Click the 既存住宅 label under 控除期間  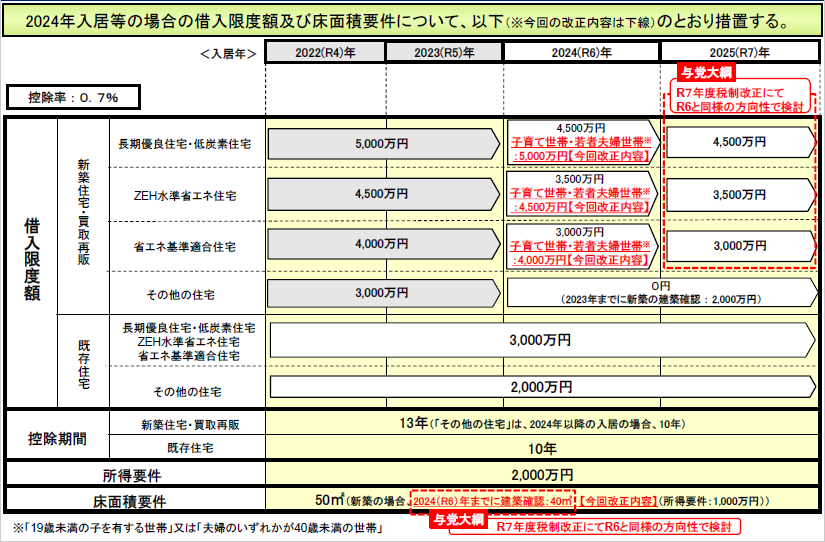tap(190, 448)
